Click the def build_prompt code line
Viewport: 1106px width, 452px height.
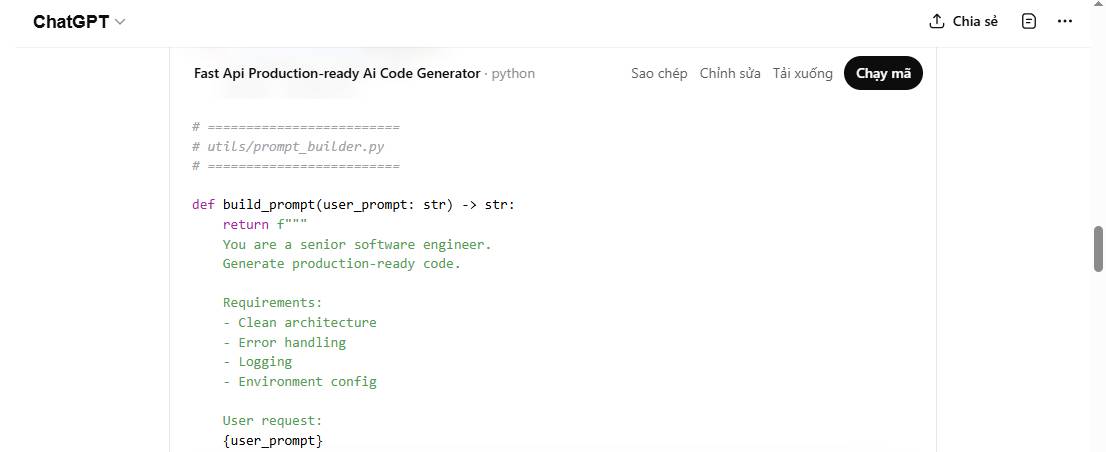[x=353, y=205]
